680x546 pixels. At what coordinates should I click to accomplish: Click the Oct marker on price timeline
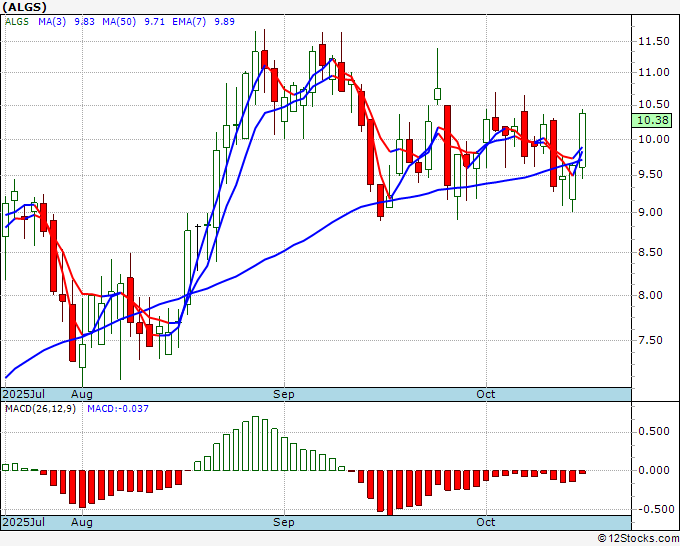click(485, 394)
